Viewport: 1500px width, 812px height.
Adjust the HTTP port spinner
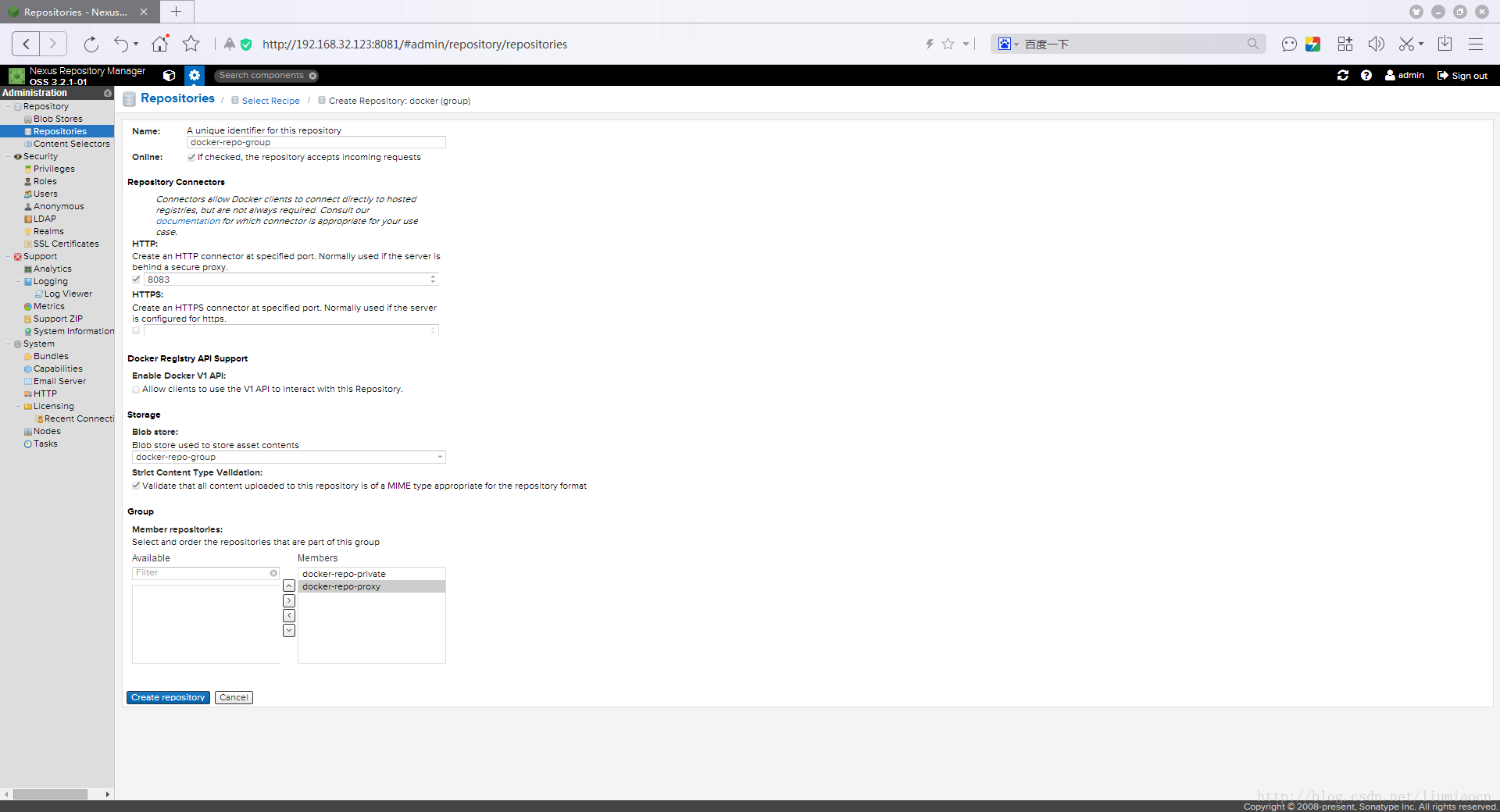[433, 280]
